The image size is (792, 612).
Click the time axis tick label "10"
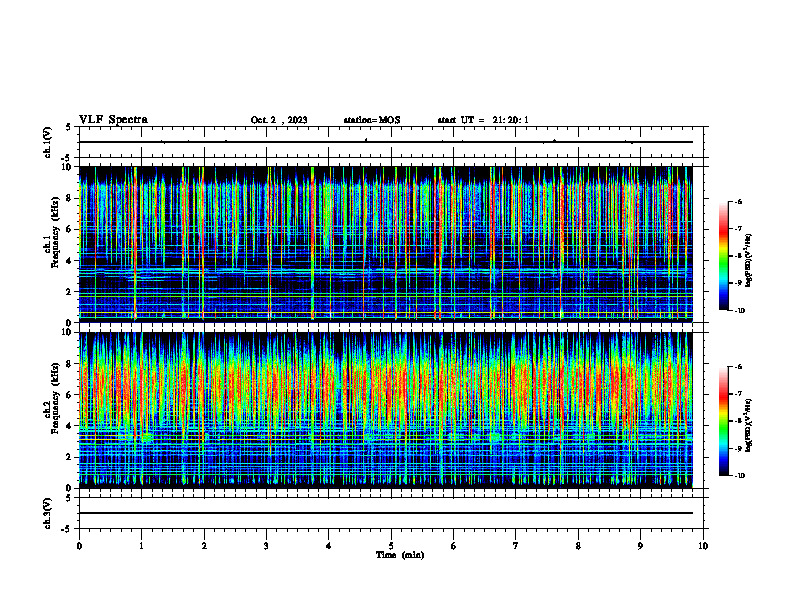(x=703, y=546)
